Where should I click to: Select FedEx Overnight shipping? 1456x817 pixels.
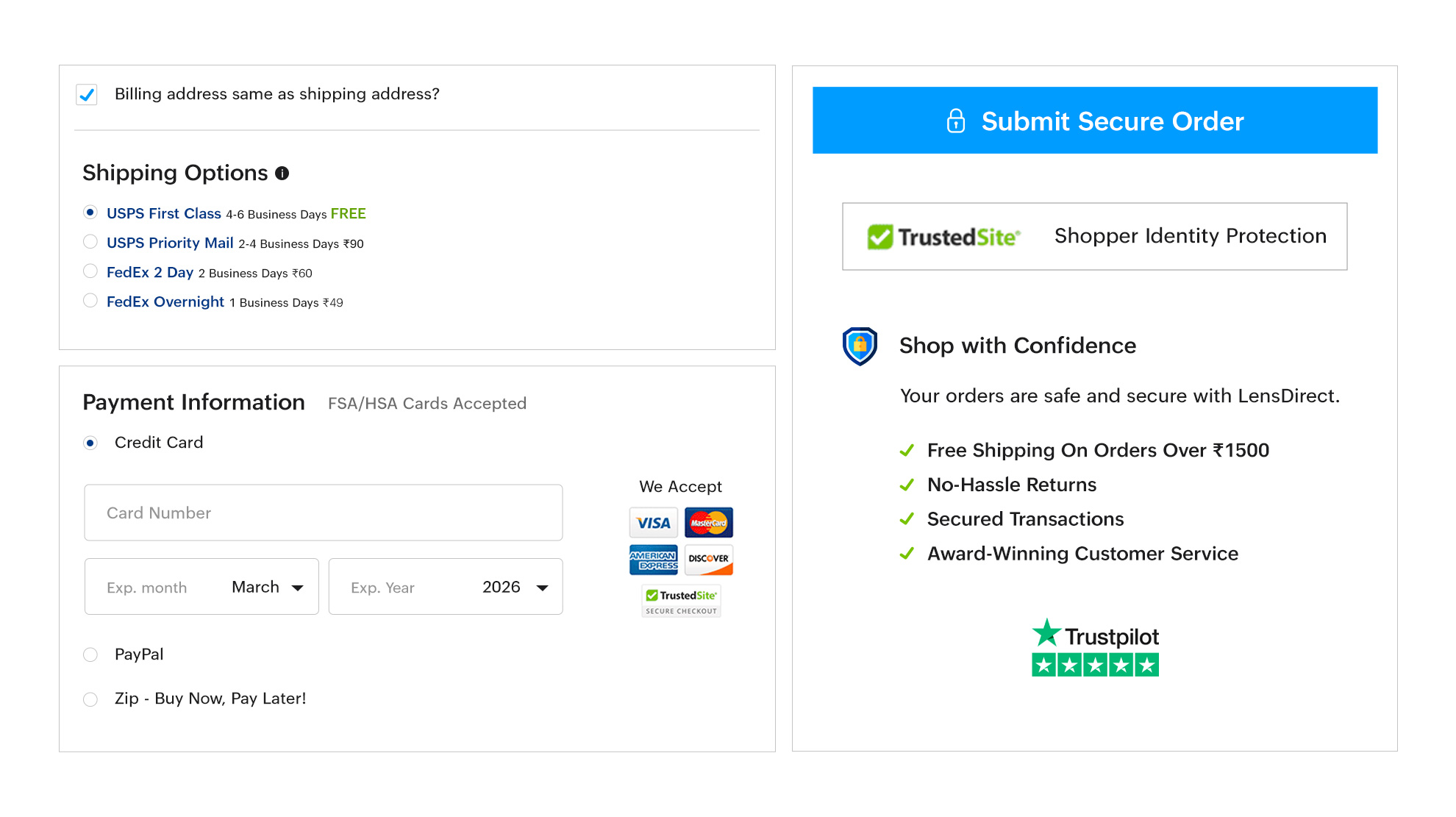tap(90, 300)
